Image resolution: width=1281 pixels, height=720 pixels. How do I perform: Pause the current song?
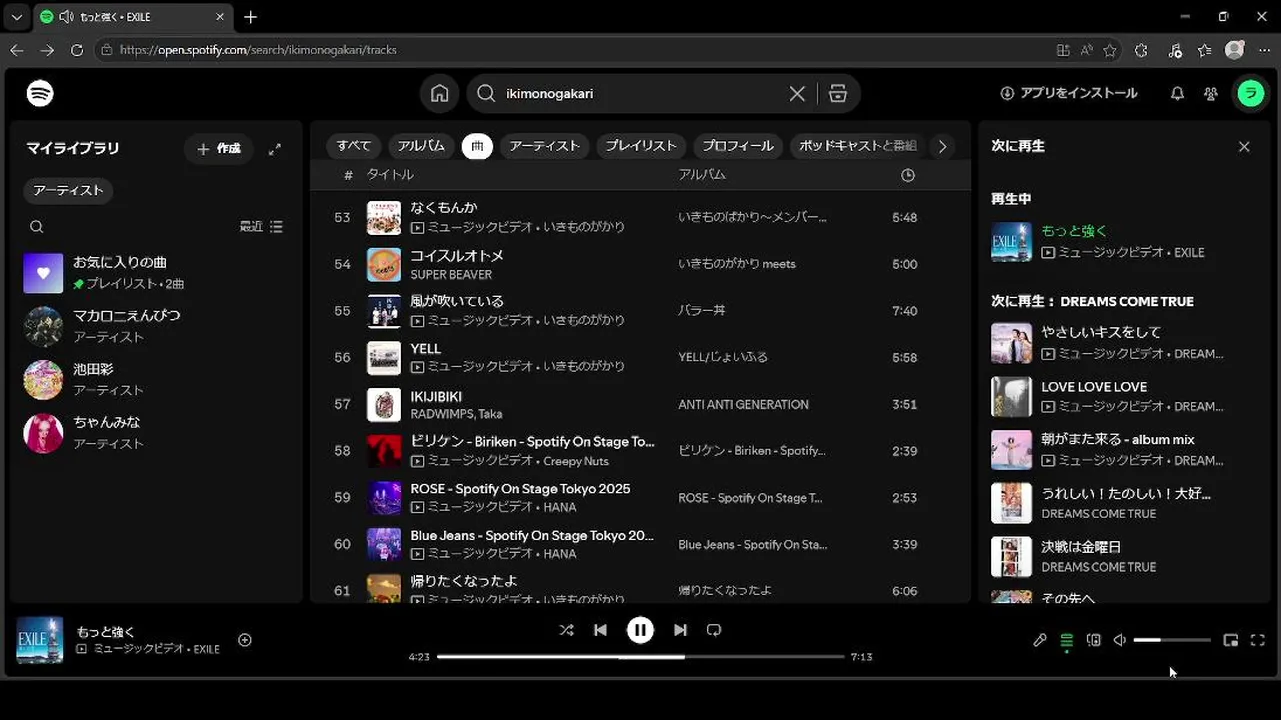(x=640, y=630)
